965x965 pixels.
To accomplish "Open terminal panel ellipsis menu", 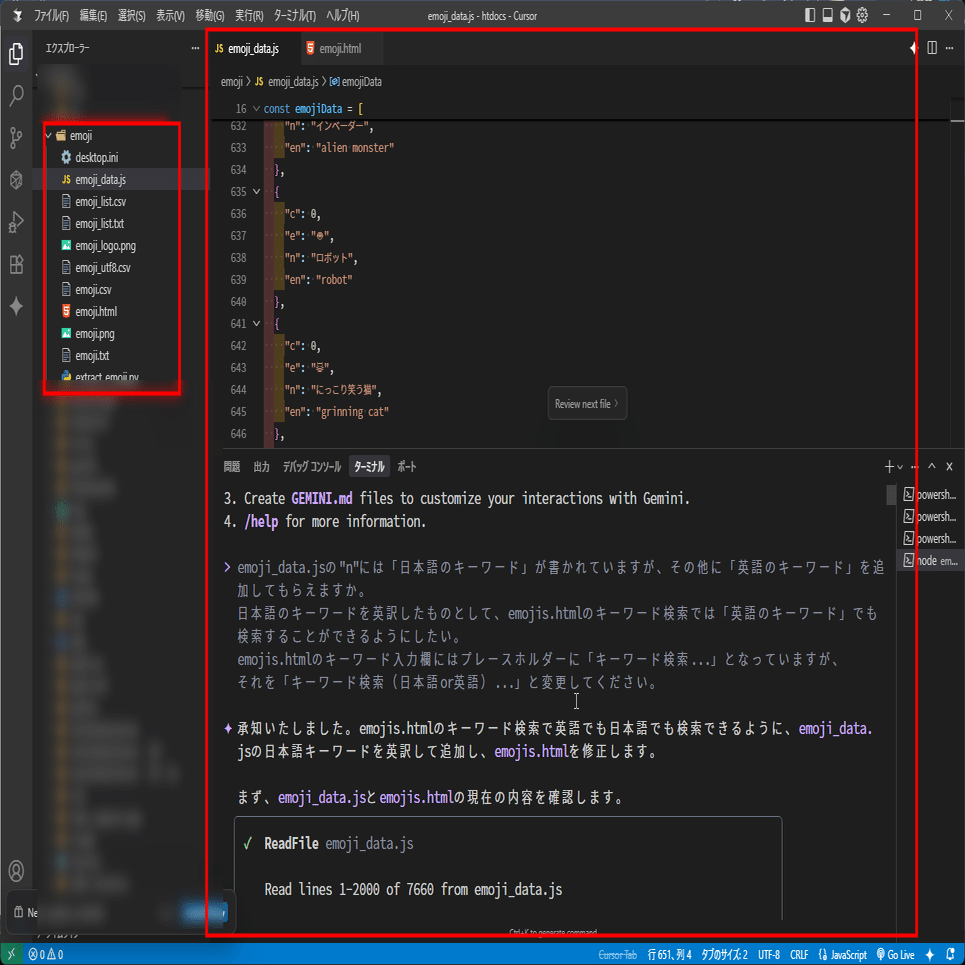I will (915, 466).
